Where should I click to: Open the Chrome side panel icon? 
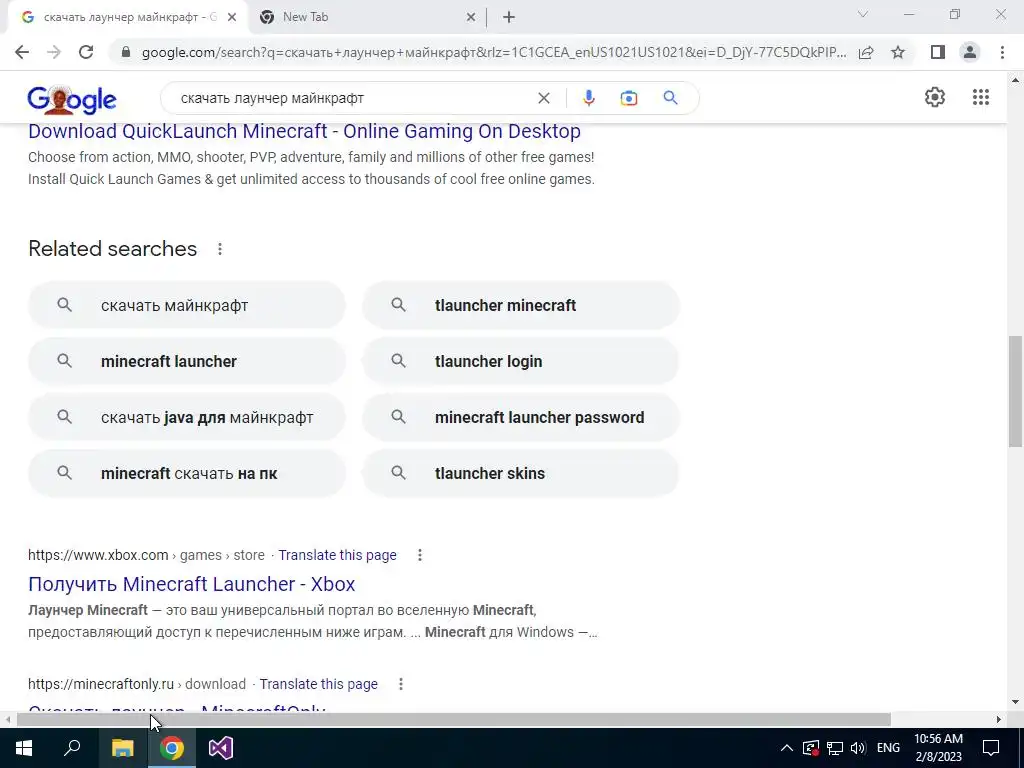click(x=938, y=52)
